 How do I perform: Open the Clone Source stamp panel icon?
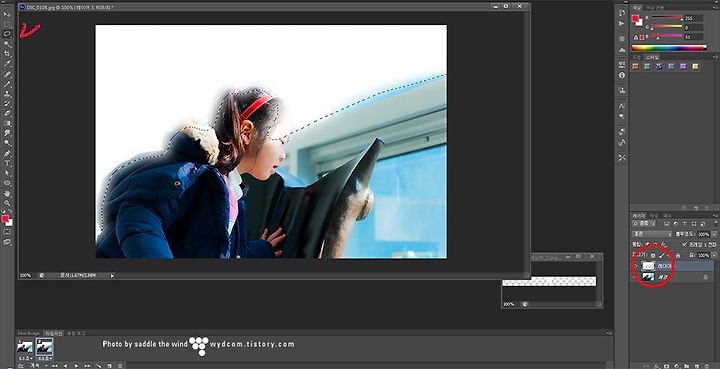pyautogui.click(x=622, y=90)
